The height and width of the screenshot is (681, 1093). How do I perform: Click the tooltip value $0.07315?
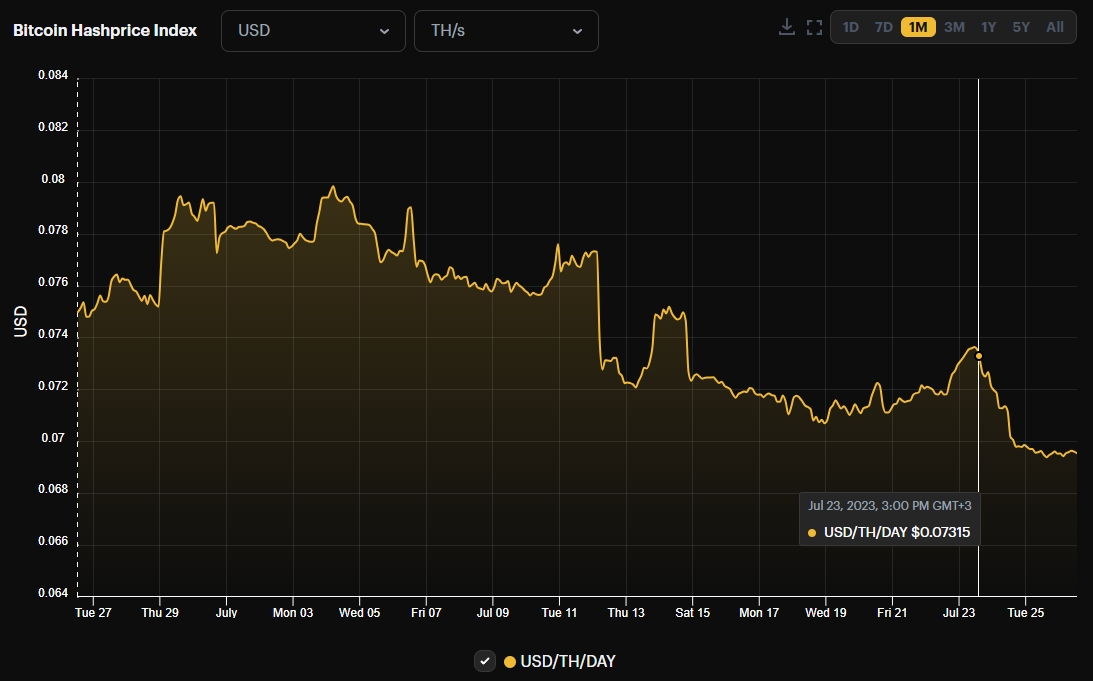coord(940,533)
